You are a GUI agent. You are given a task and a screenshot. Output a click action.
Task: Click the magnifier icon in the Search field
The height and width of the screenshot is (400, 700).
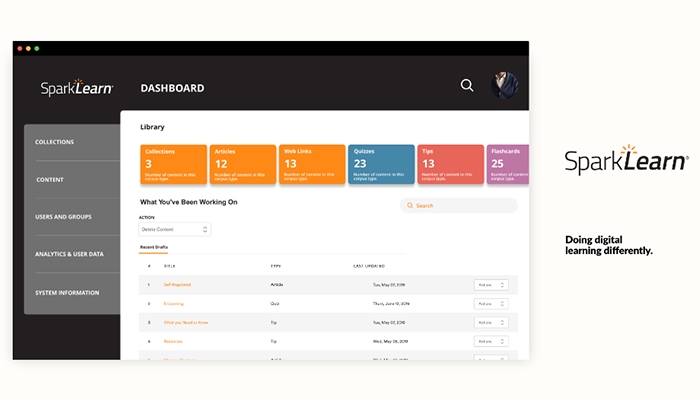(410, 205)
